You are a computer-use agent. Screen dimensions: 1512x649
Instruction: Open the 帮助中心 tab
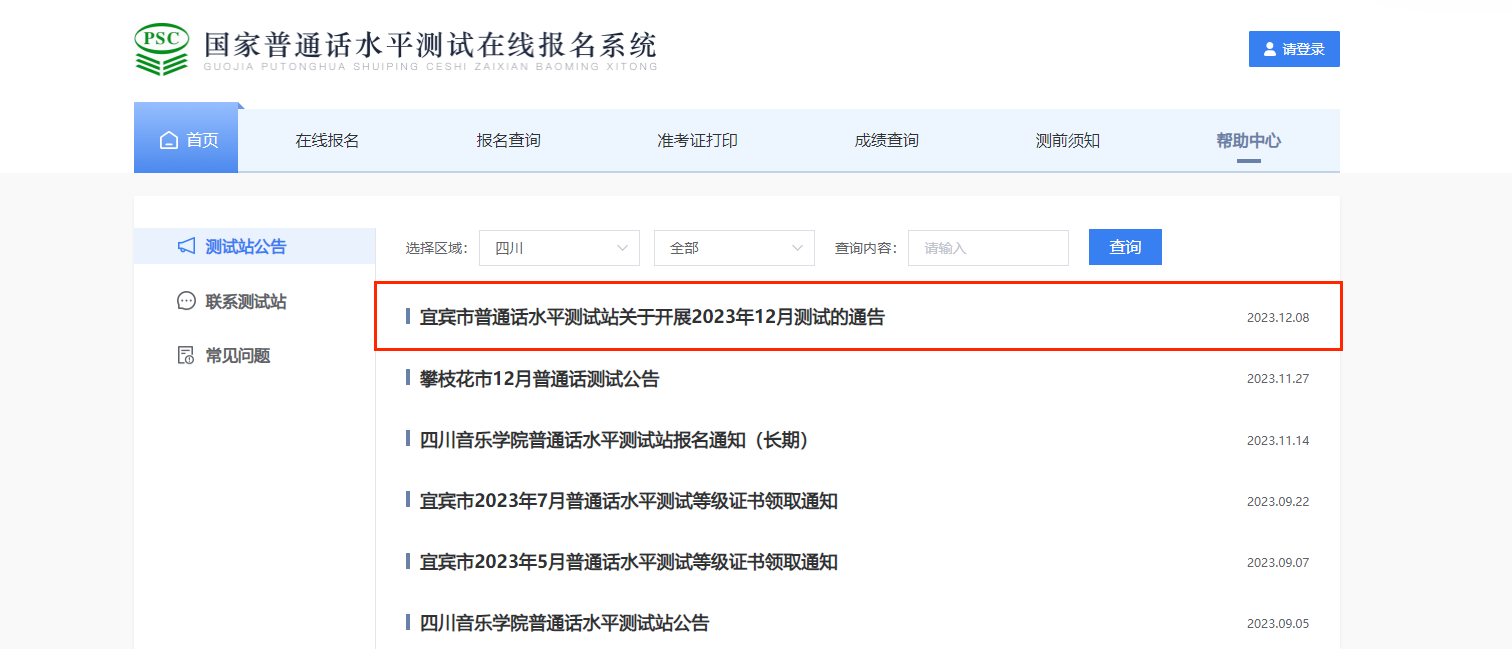1248,141
